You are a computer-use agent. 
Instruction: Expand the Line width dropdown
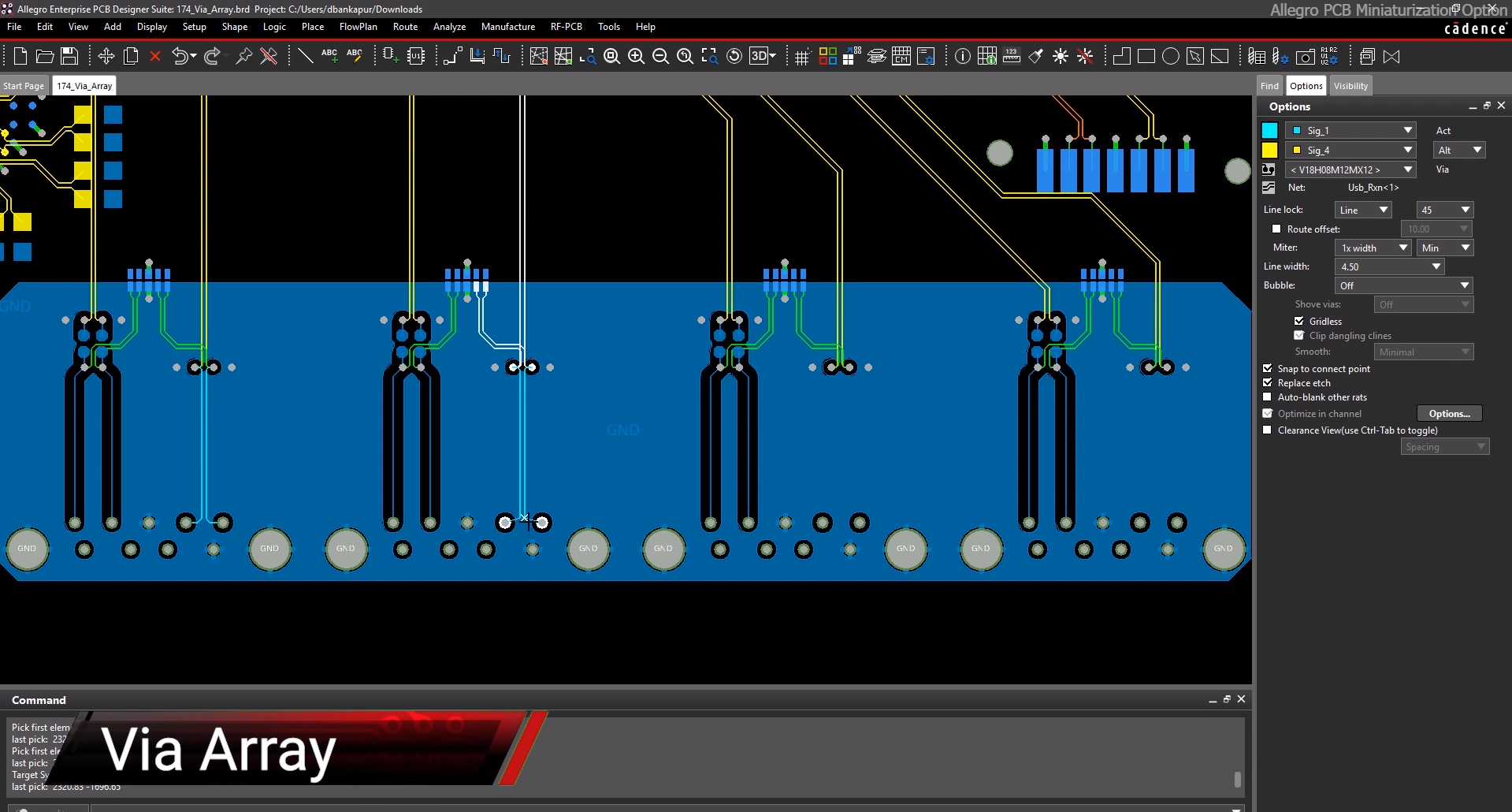(1436, 267)
